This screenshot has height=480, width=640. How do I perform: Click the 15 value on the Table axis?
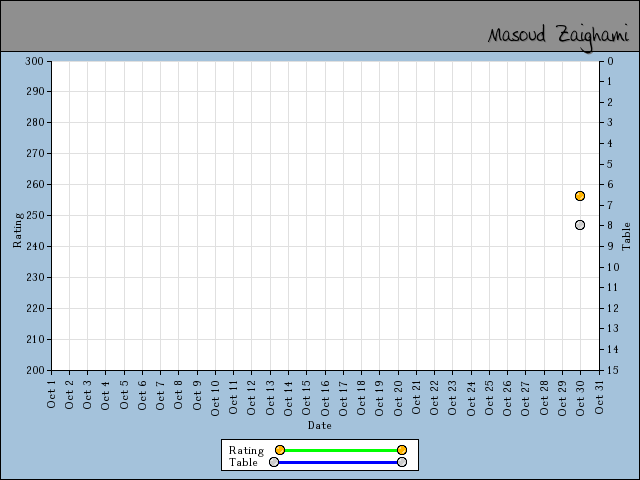[x=610, y=370]
